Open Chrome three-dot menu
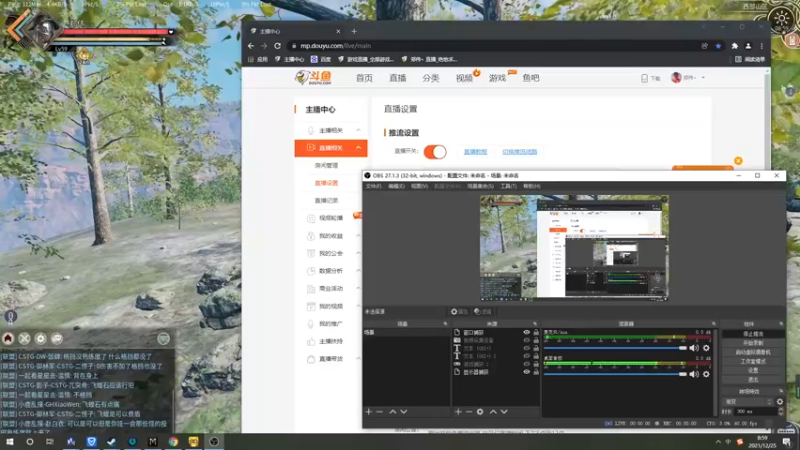The image size is (800, 450). click(x=762, y=46)
